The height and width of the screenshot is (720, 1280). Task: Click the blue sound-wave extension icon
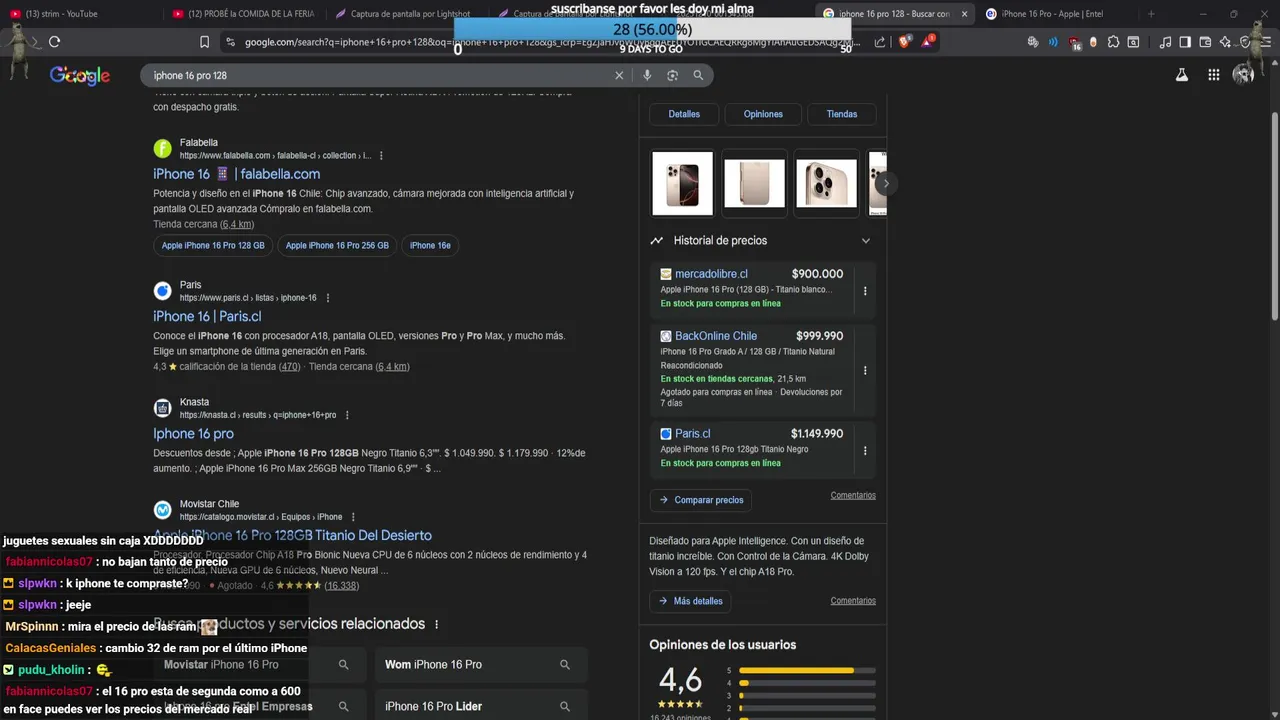(x=1053, y=42)
